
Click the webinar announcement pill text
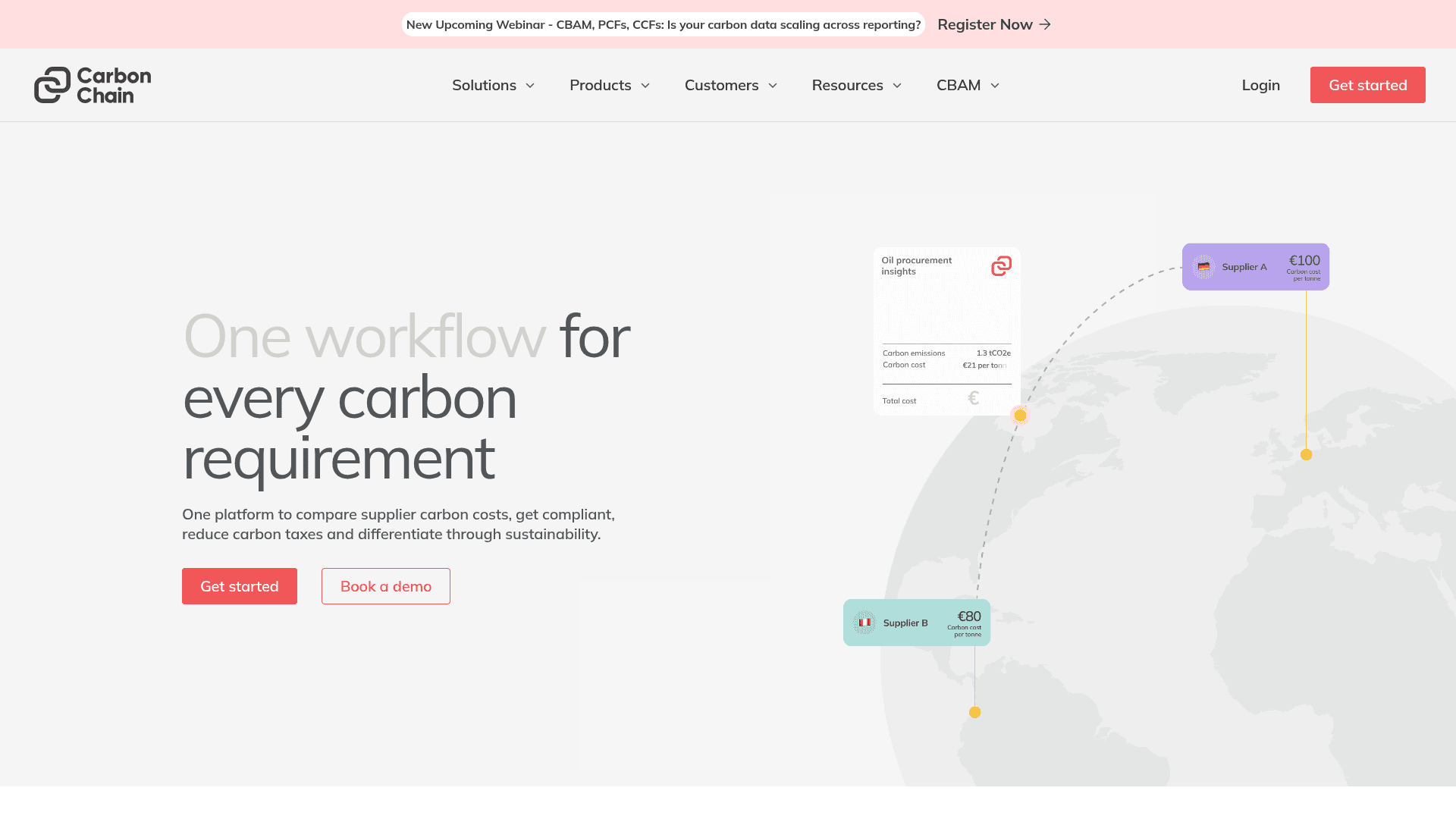coord(664,24)
